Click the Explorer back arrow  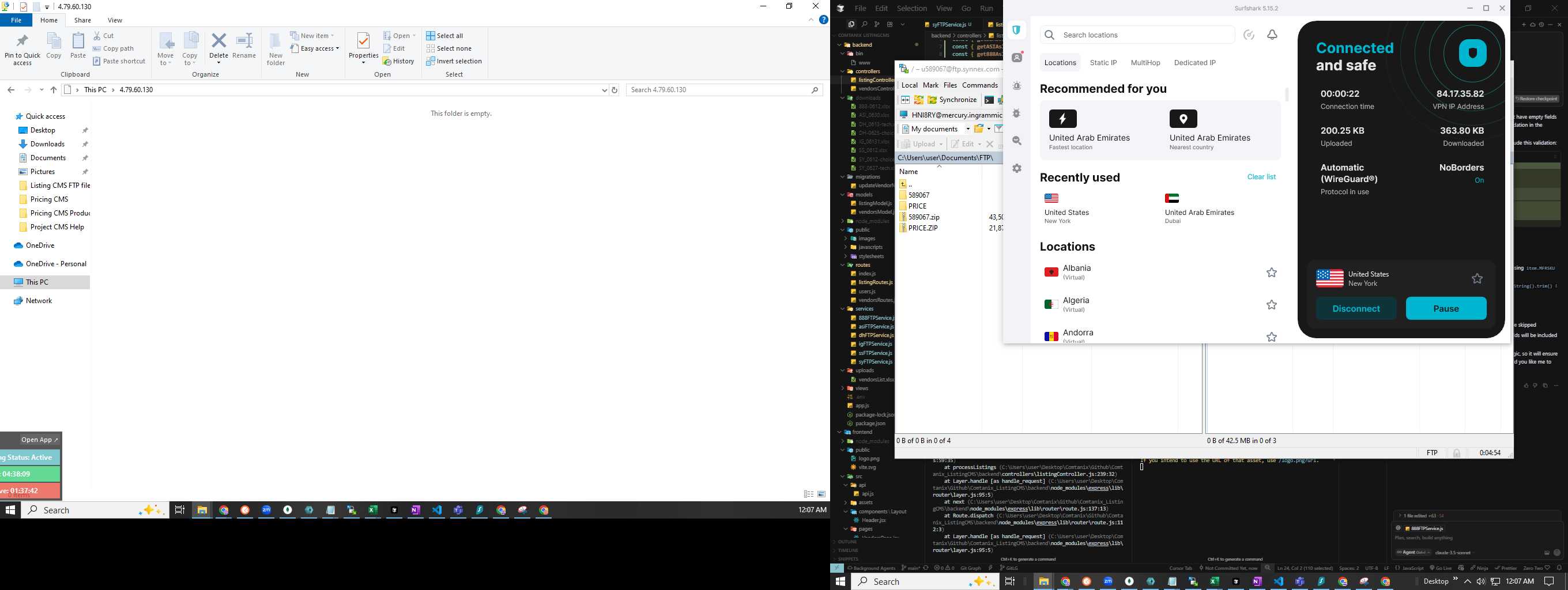(11, 90)
